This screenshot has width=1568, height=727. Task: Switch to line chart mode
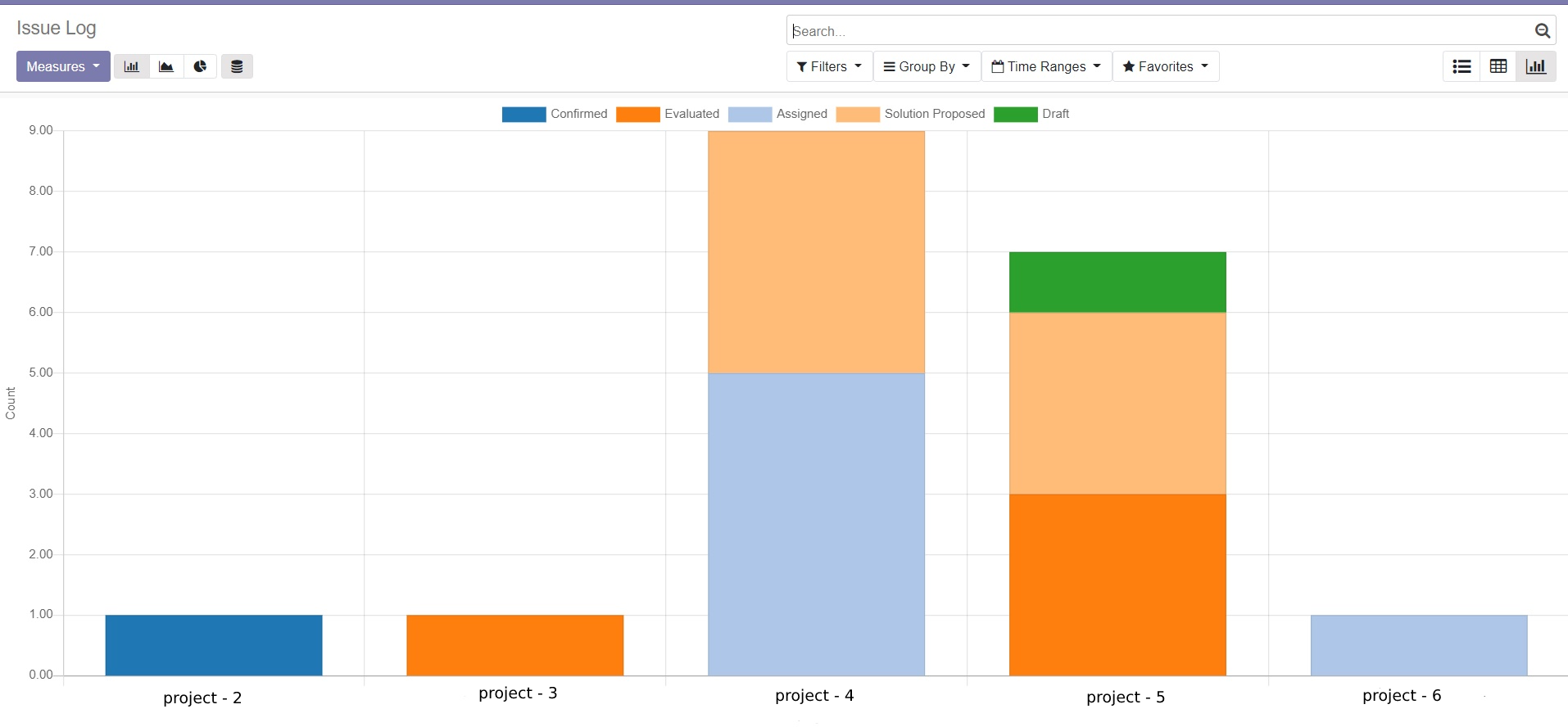(x=166, y=66)
